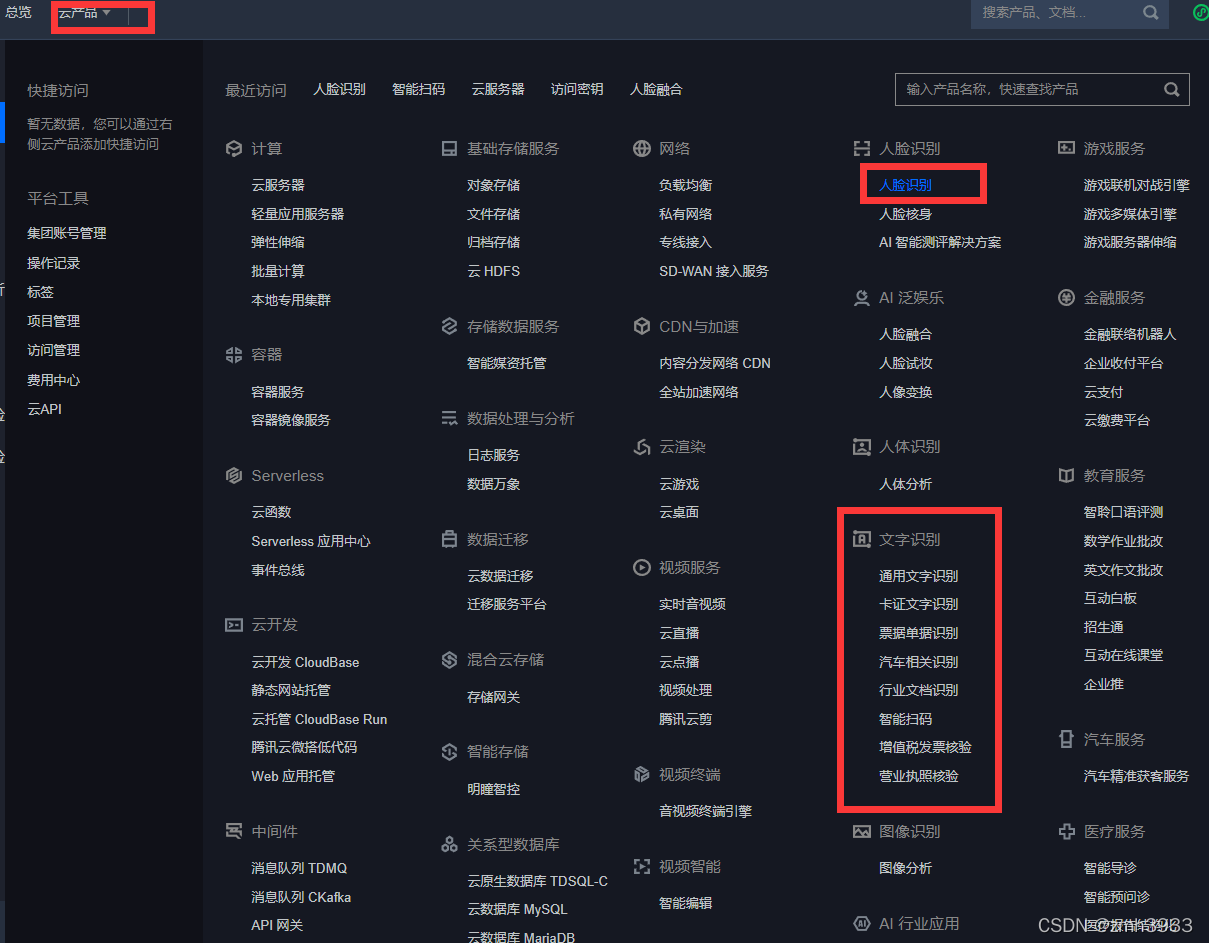Open 轻量应用服务器 under 计算
Image resolution: width=1209 pixels, height=943 pixels.
(x=298, y=214)
